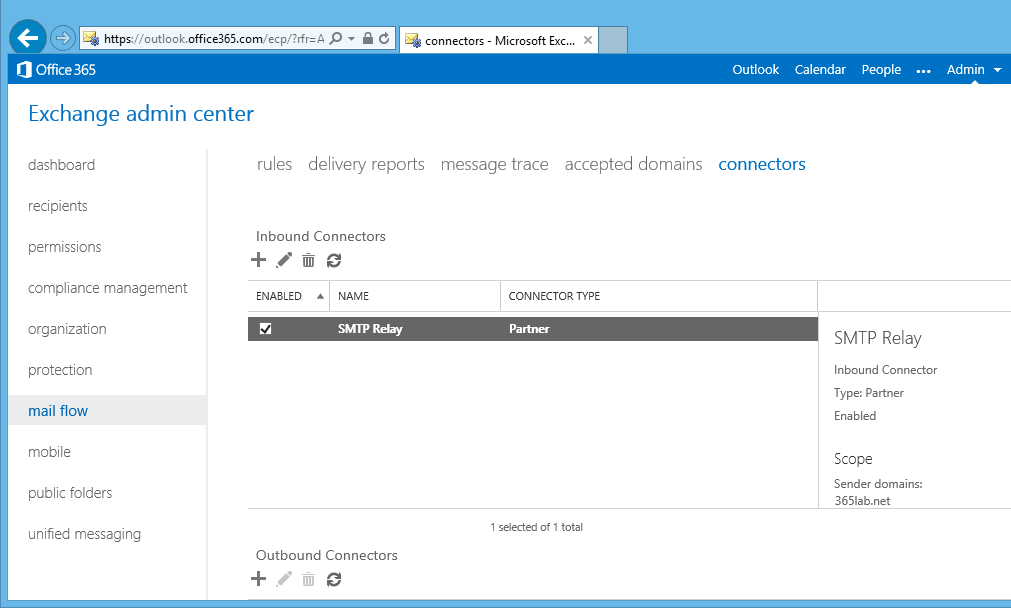
Task: Uncheck the SMTP Relay enabled checkbox
Action: pyautogui.click(x=265, y=329)
